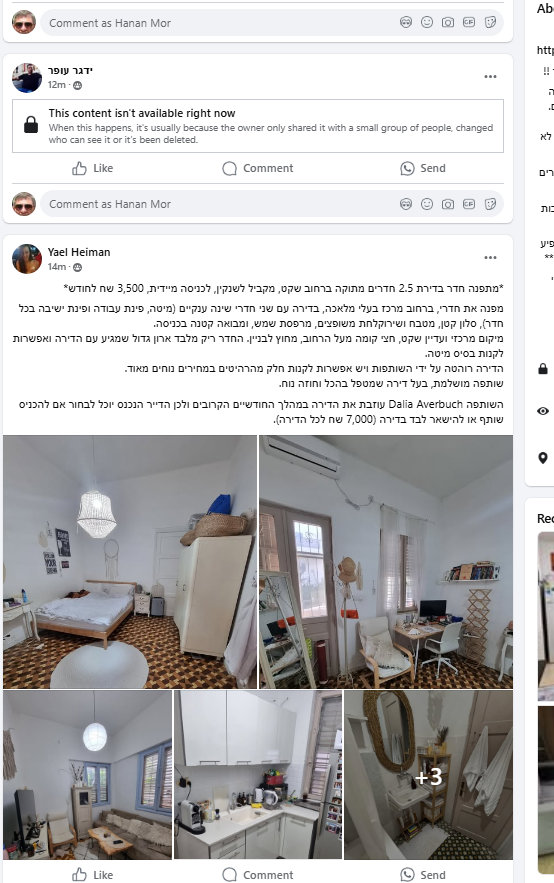View the +3 more photos thumbnail
The height and width of the screenshot is (883, 554).
click(x=428, y=775)
